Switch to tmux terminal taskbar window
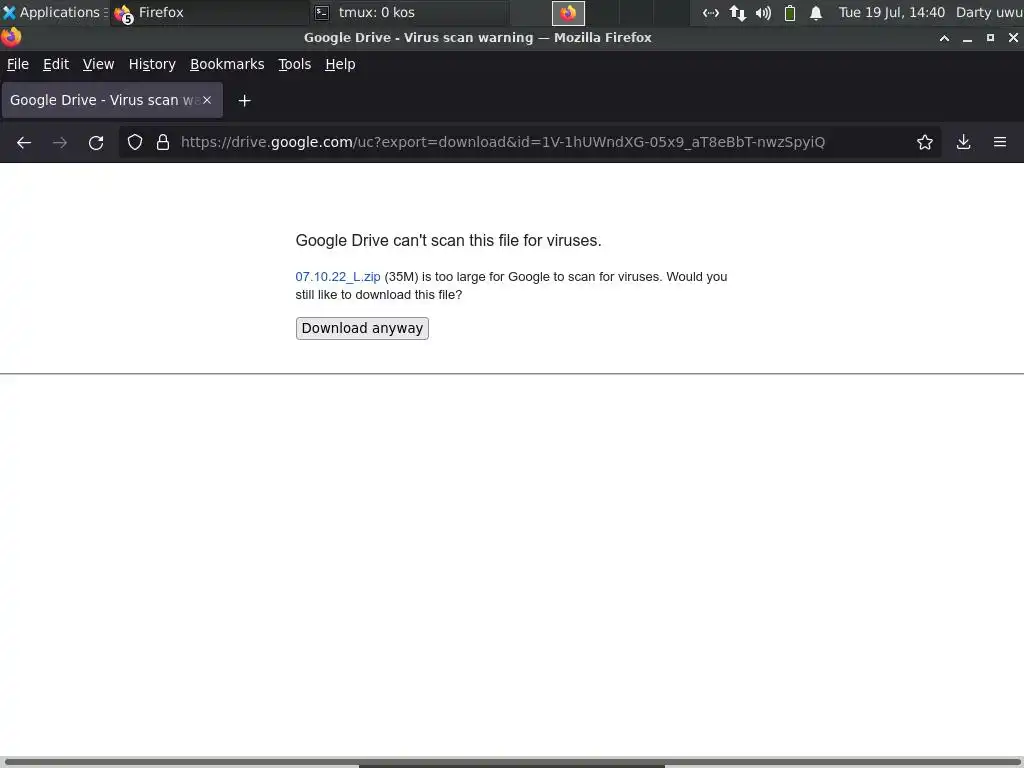 pyautogui.click(x=408, y=12)
